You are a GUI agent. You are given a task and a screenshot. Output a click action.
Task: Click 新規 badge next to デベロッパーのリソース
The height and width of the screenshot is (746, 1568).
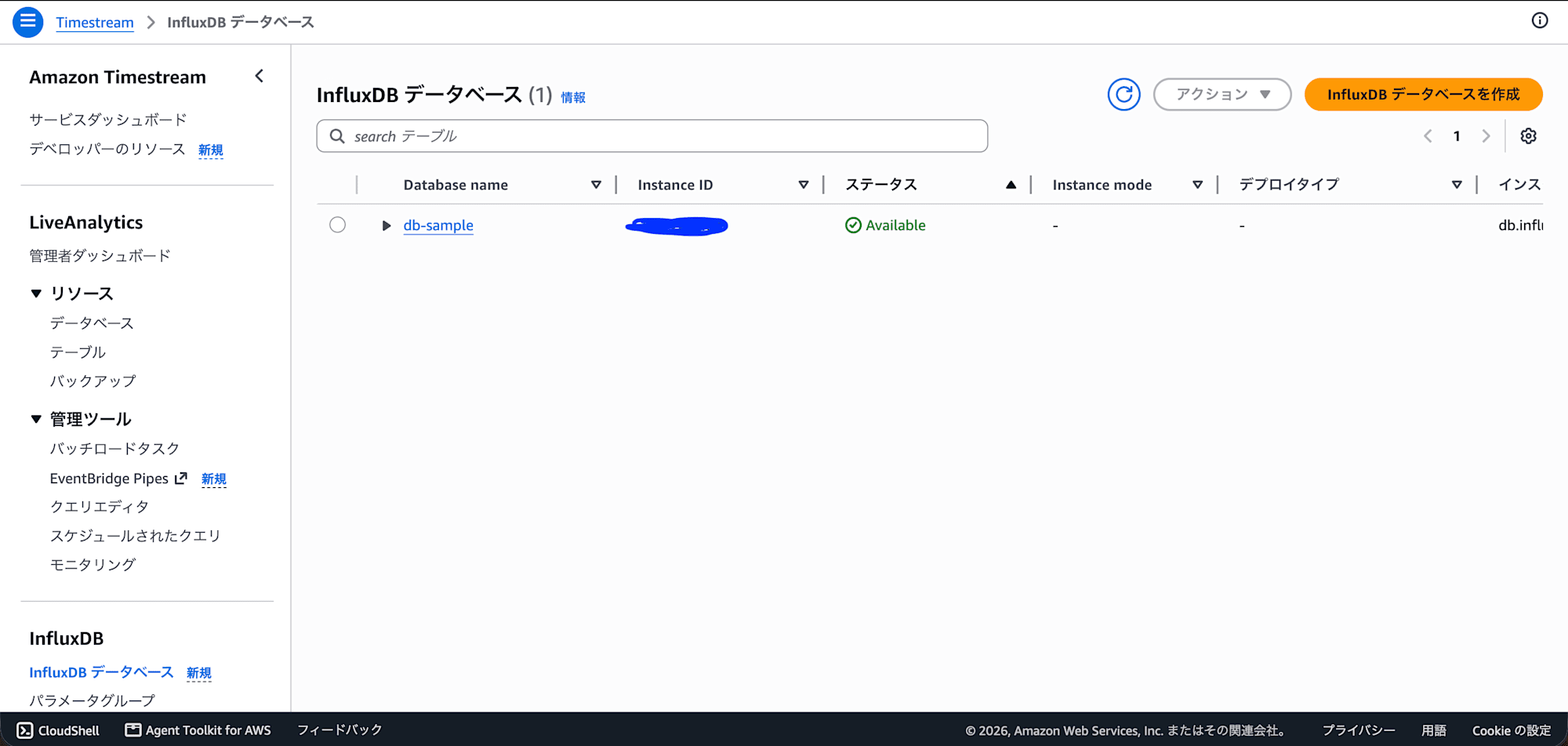(211, 150)
